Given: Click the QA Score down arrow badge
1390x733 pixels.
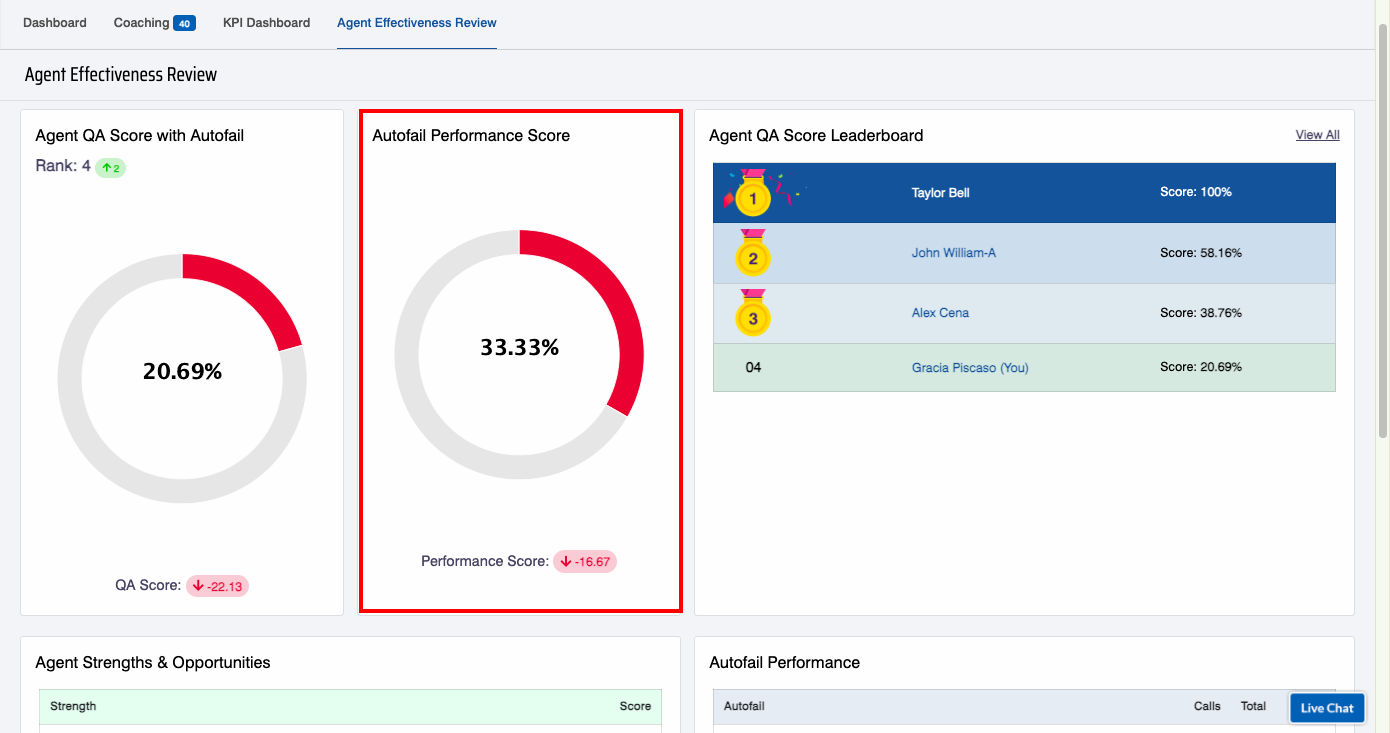Looking at the screenshot, I should point(217,586).
